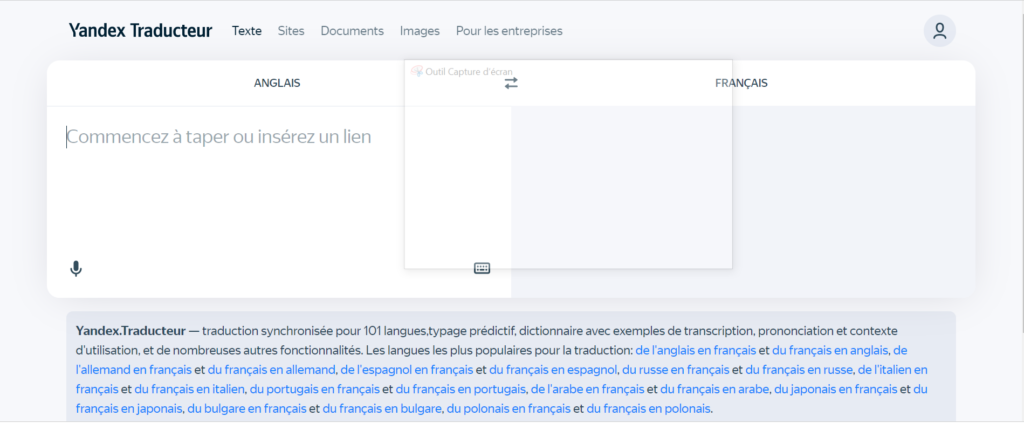Click link 'du japonais en français'
Screen dimensions: 1024x423
(835, 389)
